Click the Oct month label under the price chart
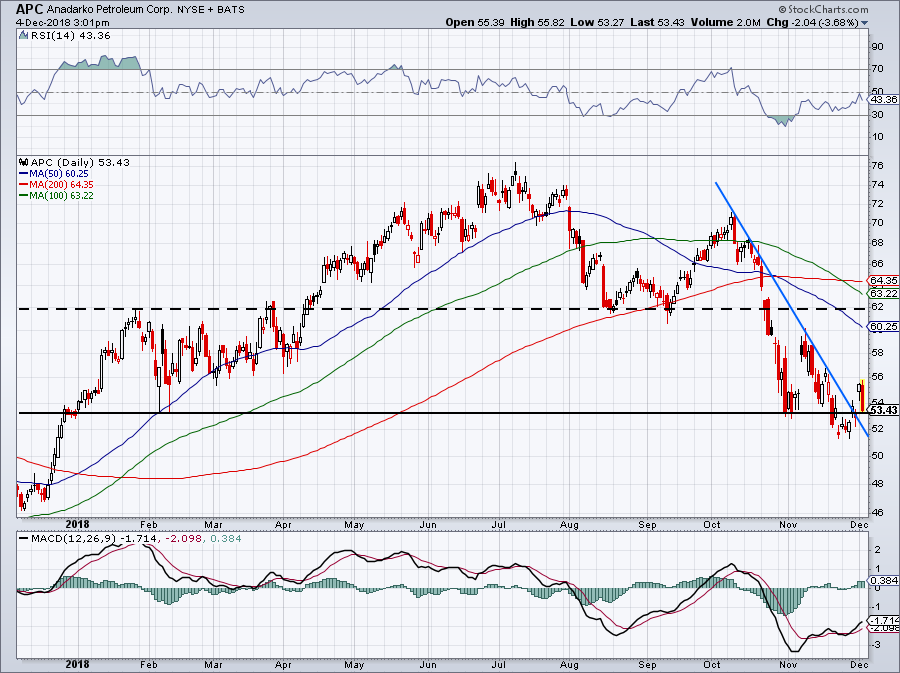Screen dimensions: 900x673 pyautogui.click(x=712, y=525)
